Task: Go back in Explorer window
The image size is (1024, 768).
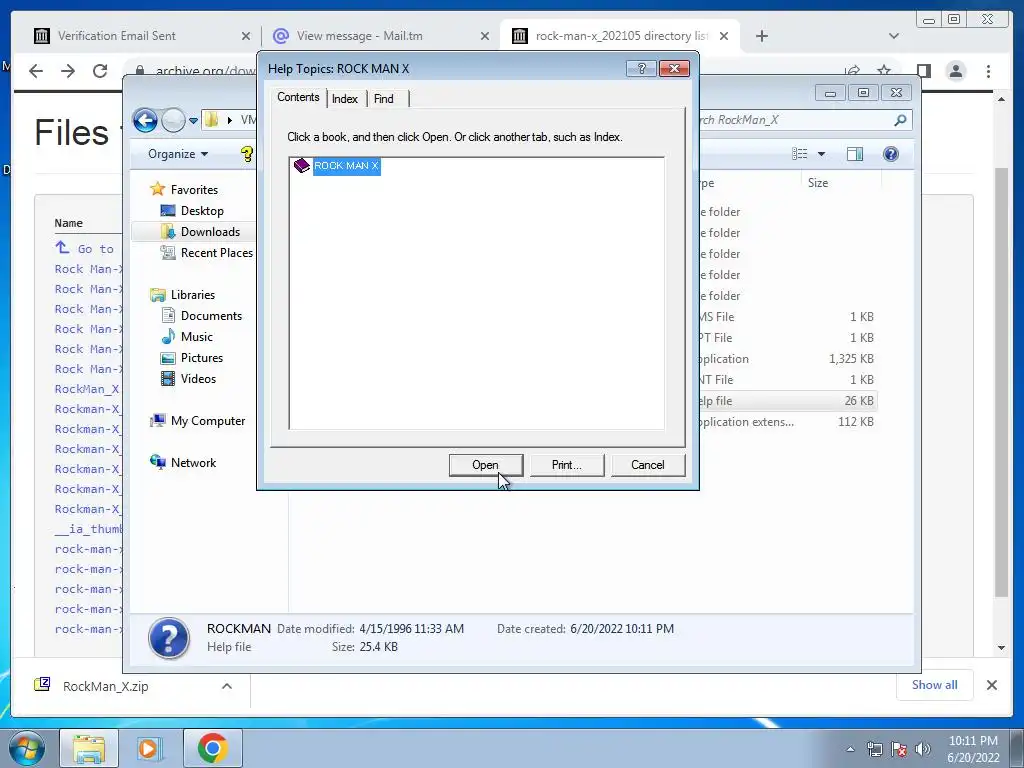Action: point(145,120)
